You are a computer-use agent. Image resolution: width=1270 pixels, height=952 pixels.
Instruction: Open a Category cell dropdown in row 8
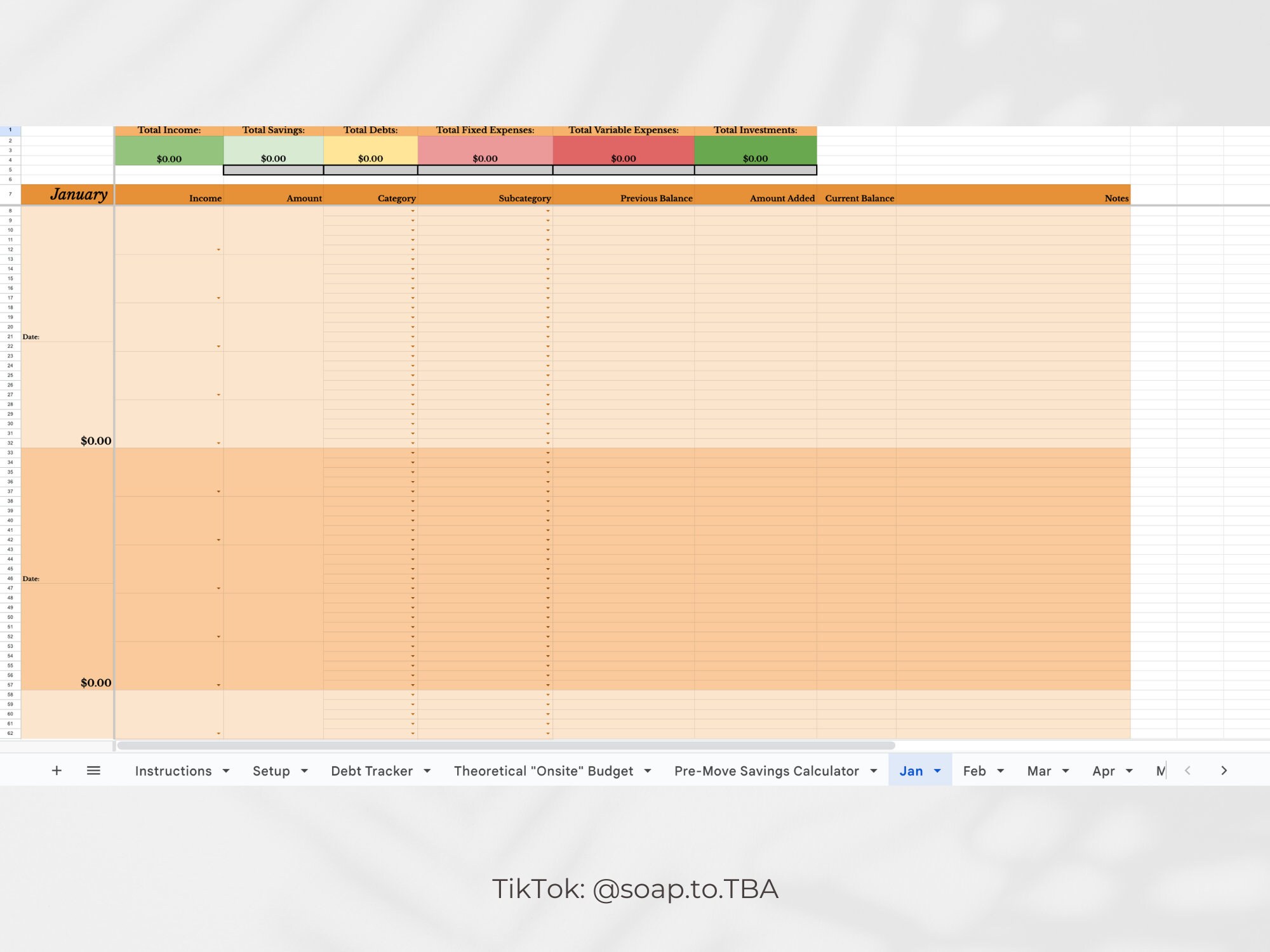(x=411, y=210)
